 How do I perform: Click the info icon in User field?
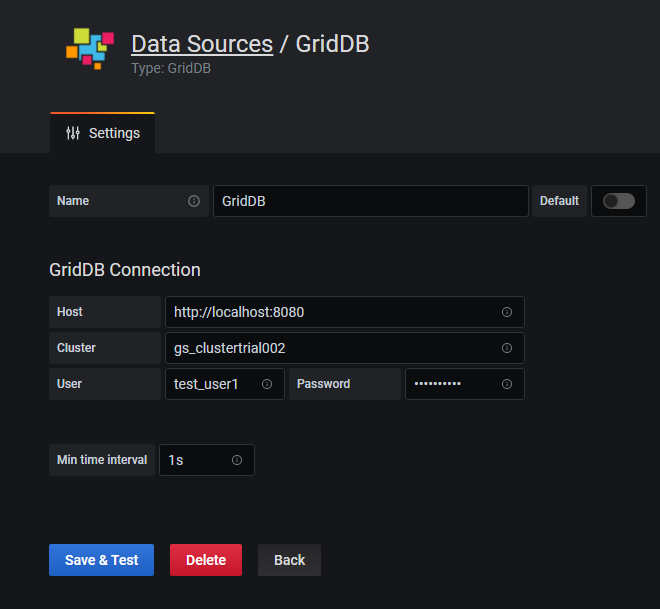tap(267, 384)
